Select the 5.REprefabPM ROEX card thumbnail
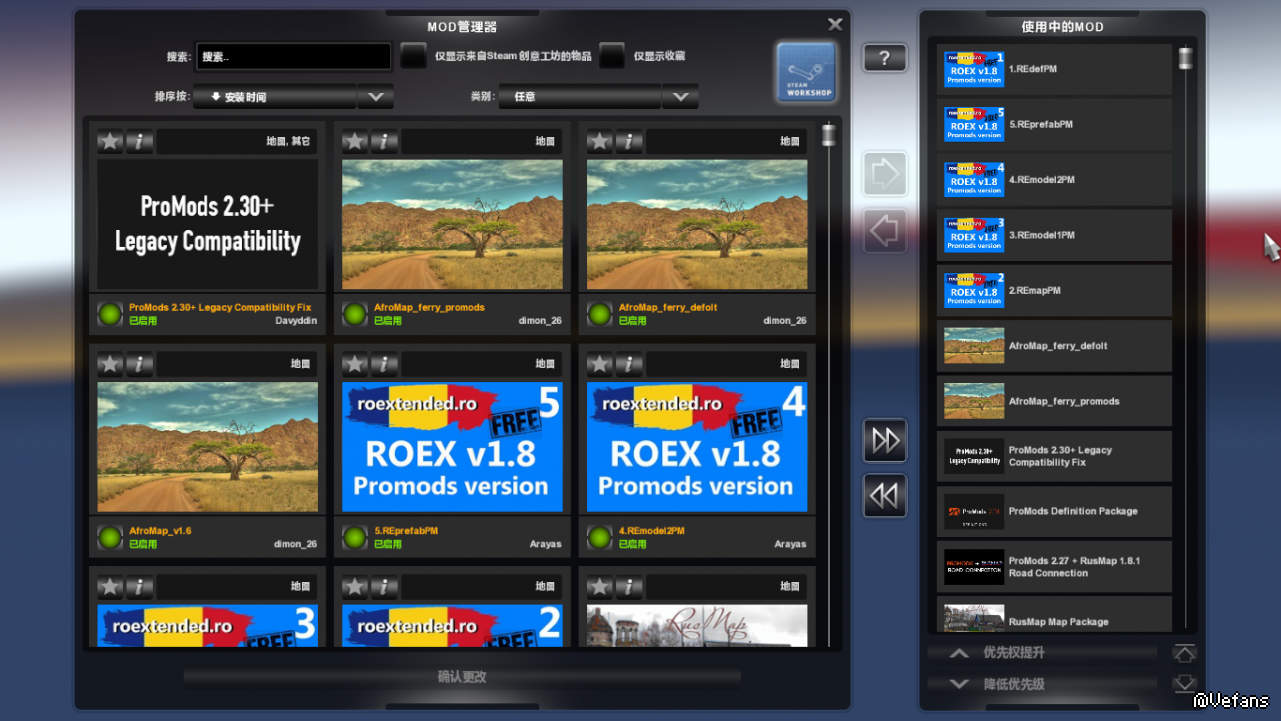Viewport: 1281px width, 721px height. point(452,447)
